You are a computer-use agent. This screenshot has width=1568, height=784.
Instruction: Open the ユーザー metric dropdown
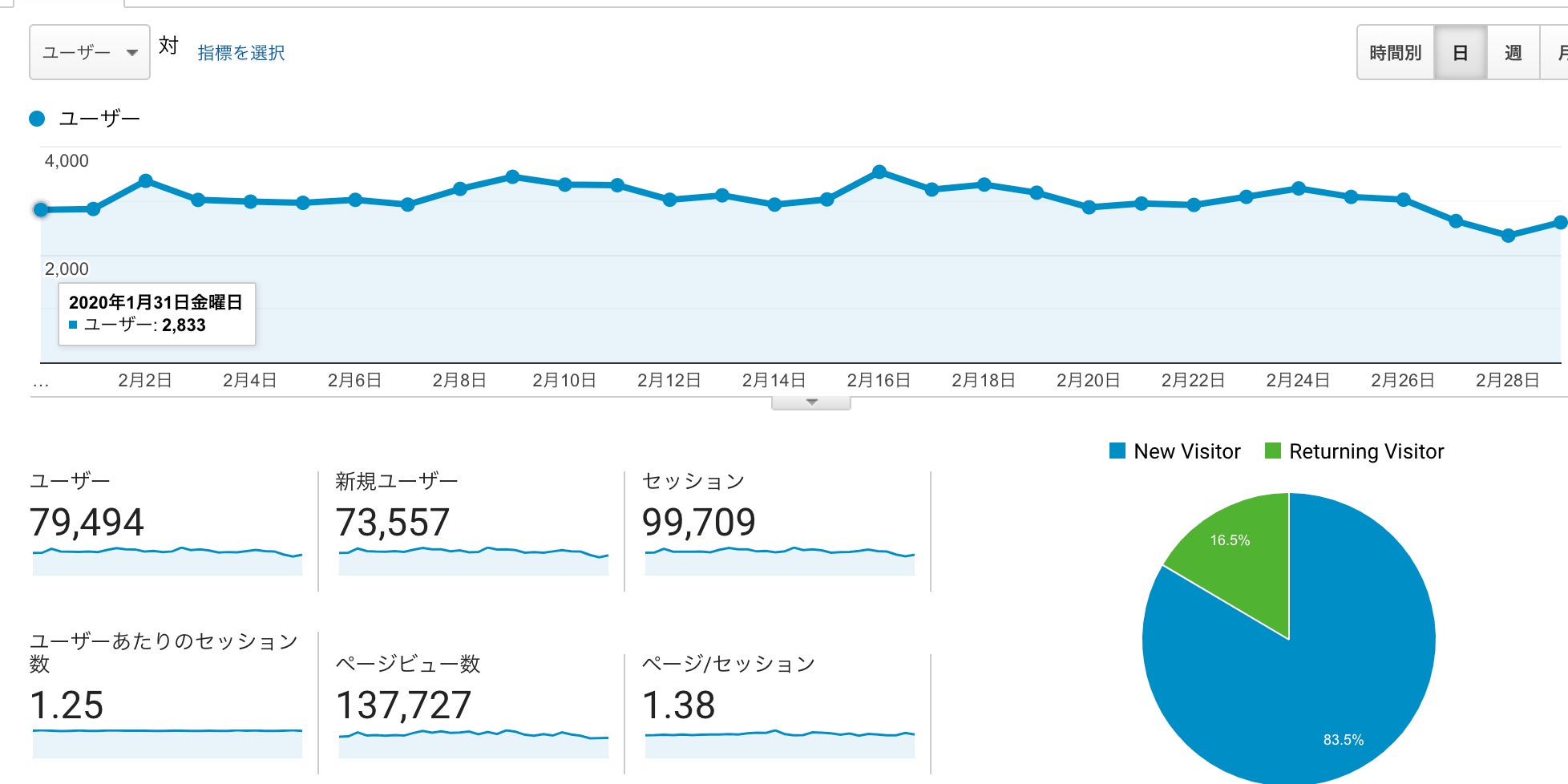[x=89, y=53]
